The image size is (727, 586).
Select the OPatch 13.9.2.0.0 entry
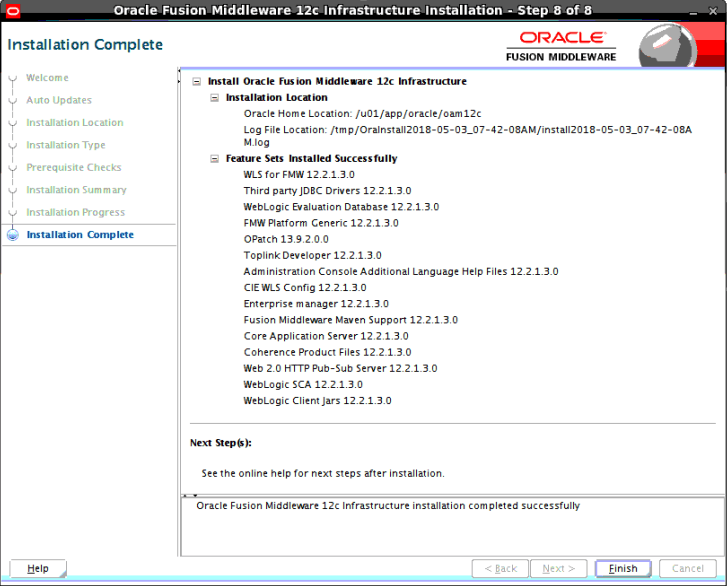point(286,239)
